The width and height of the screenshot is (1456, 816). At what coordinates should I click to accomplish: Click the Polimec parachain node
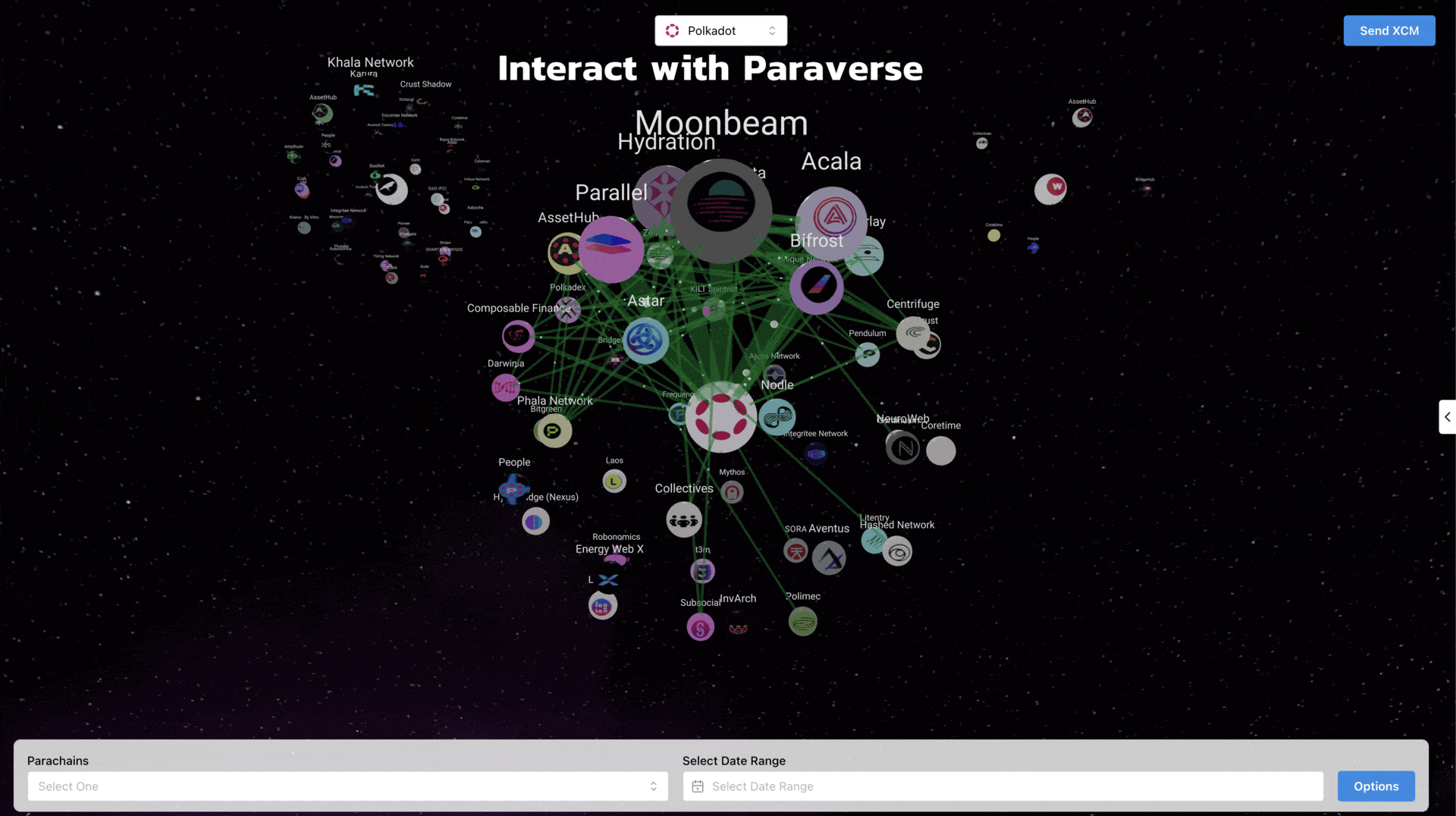pos(802,622)
